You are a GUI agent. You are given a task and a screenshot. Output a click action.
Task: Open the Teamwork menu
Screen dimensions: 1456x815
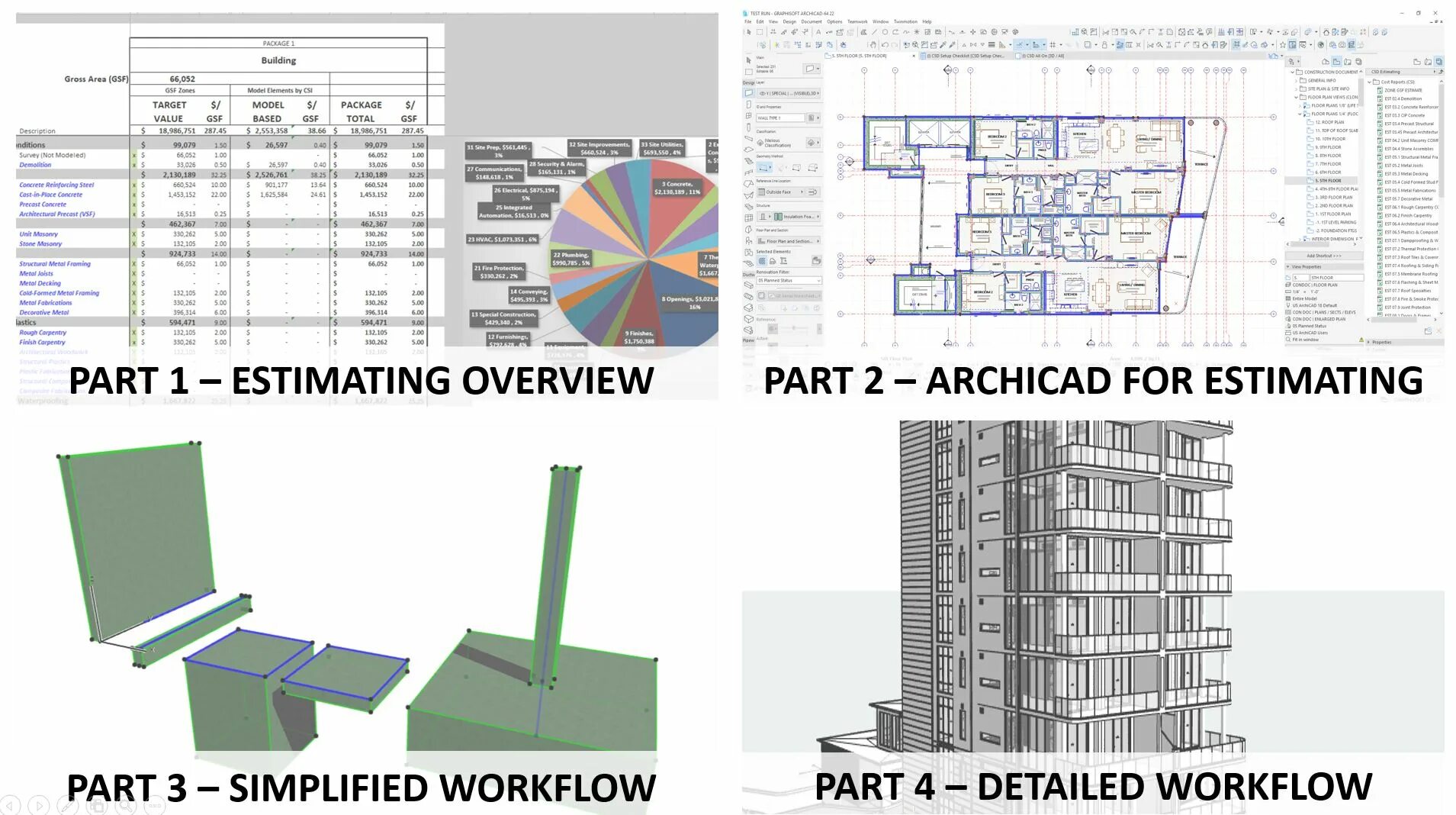point(857,21)
